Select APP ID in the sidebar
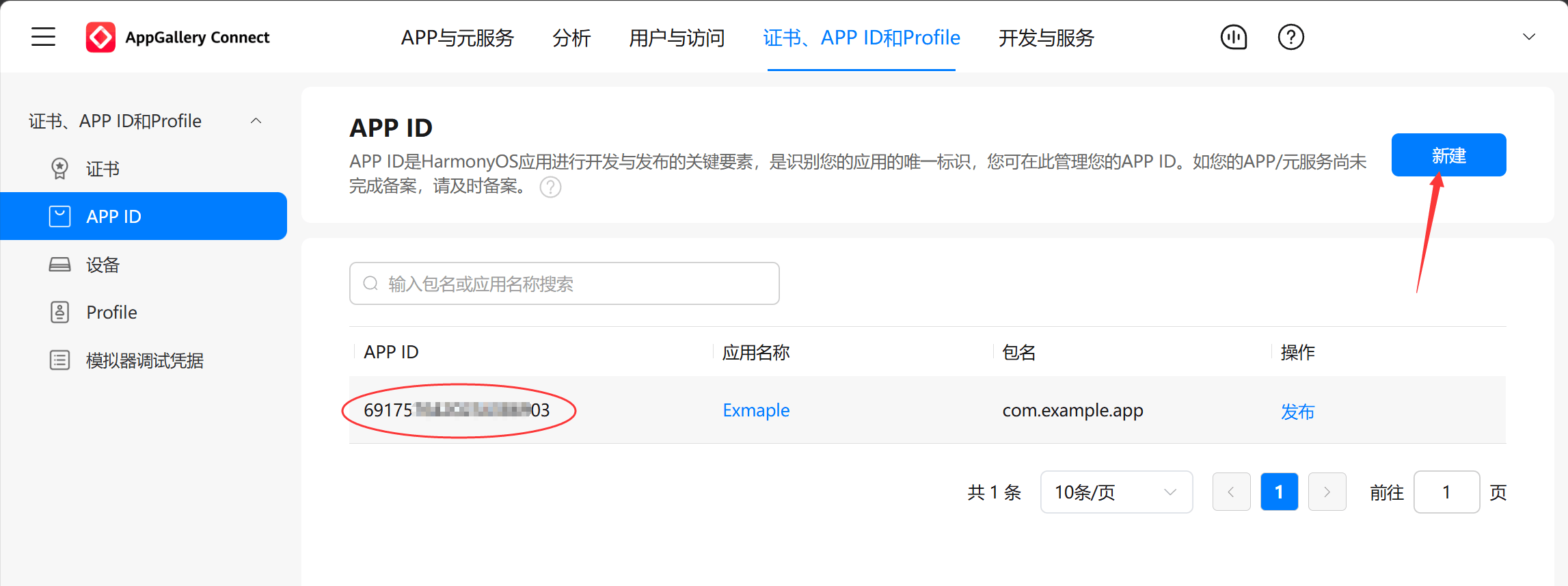 (144, 216)
